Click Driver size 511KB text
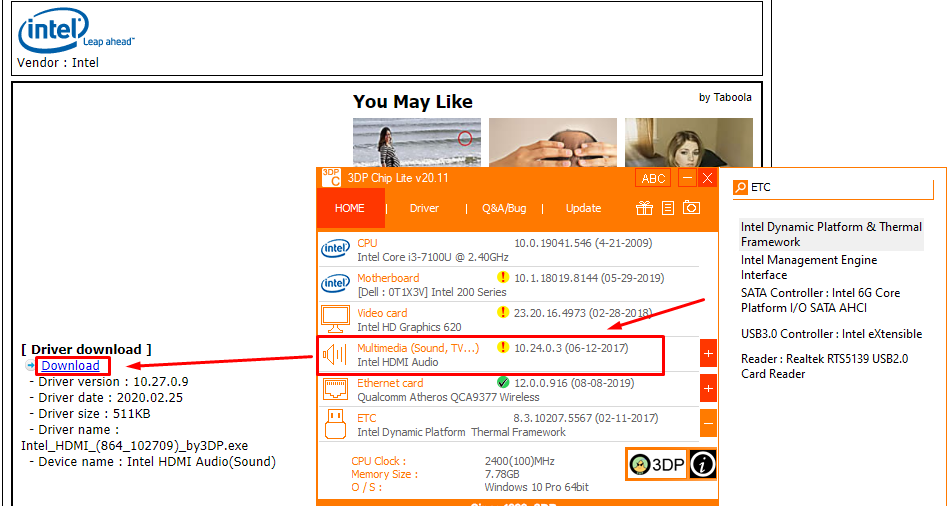Image resolution: width=947 pixels, height=506 pixels. pos(94,414)
